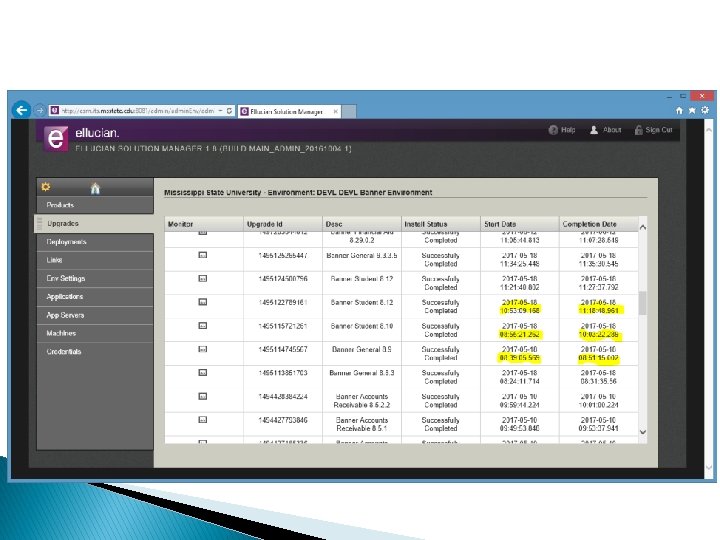Open Help in the header
Screen dimensions: 720x540
click(562, 130)
